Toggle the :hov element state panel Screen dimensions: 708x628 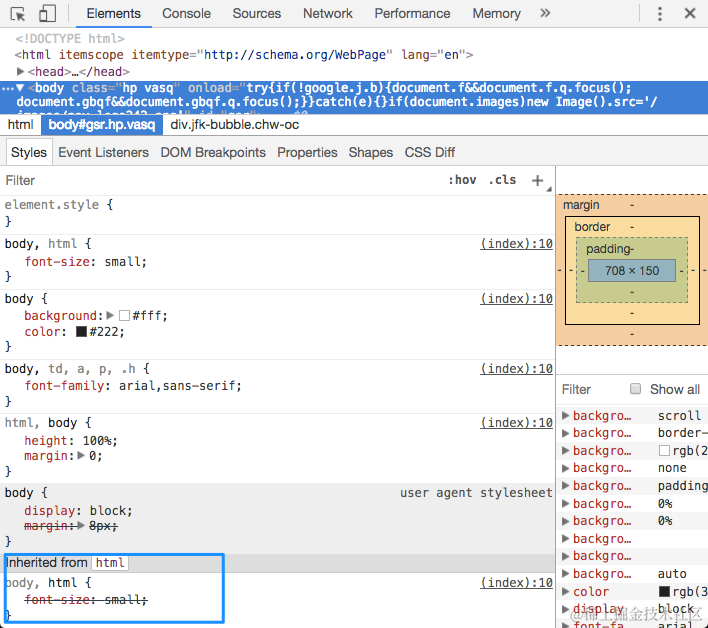tap(462, 180)
